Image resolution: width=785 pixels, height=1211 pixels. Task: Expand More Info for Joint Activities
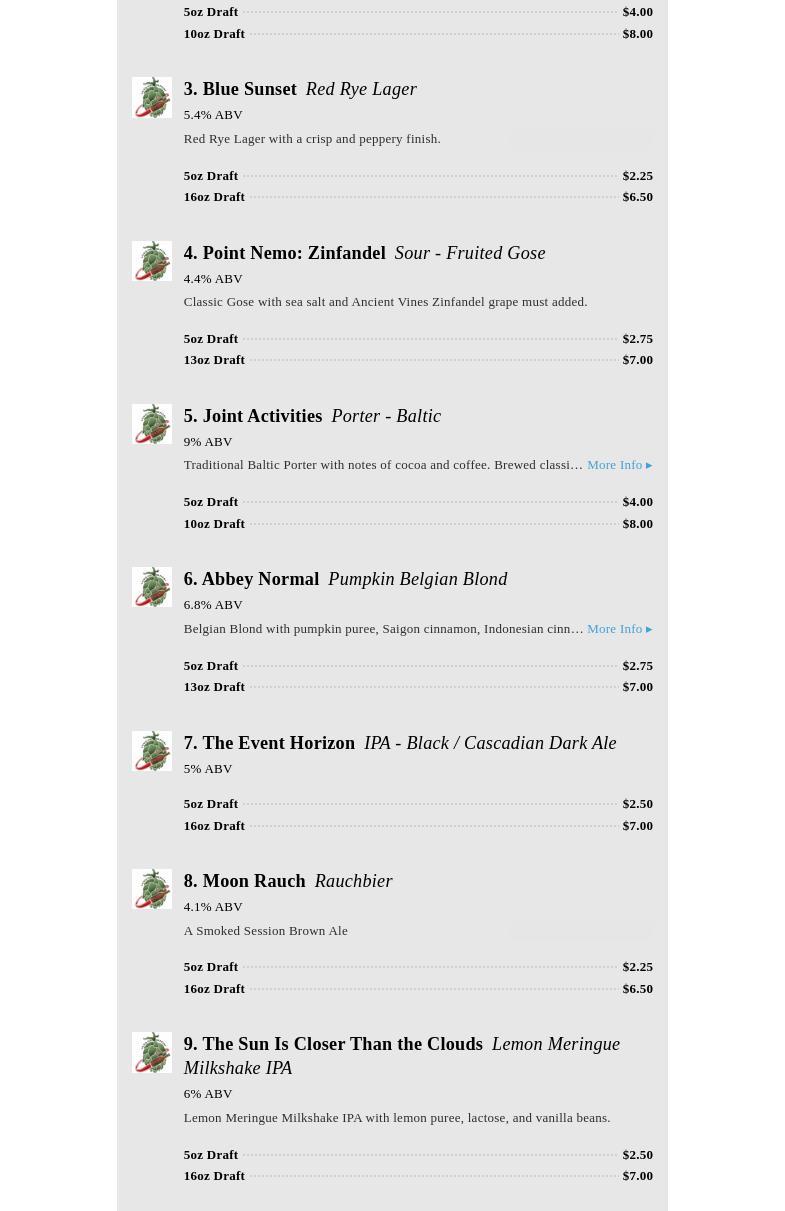tap(619, 465)
